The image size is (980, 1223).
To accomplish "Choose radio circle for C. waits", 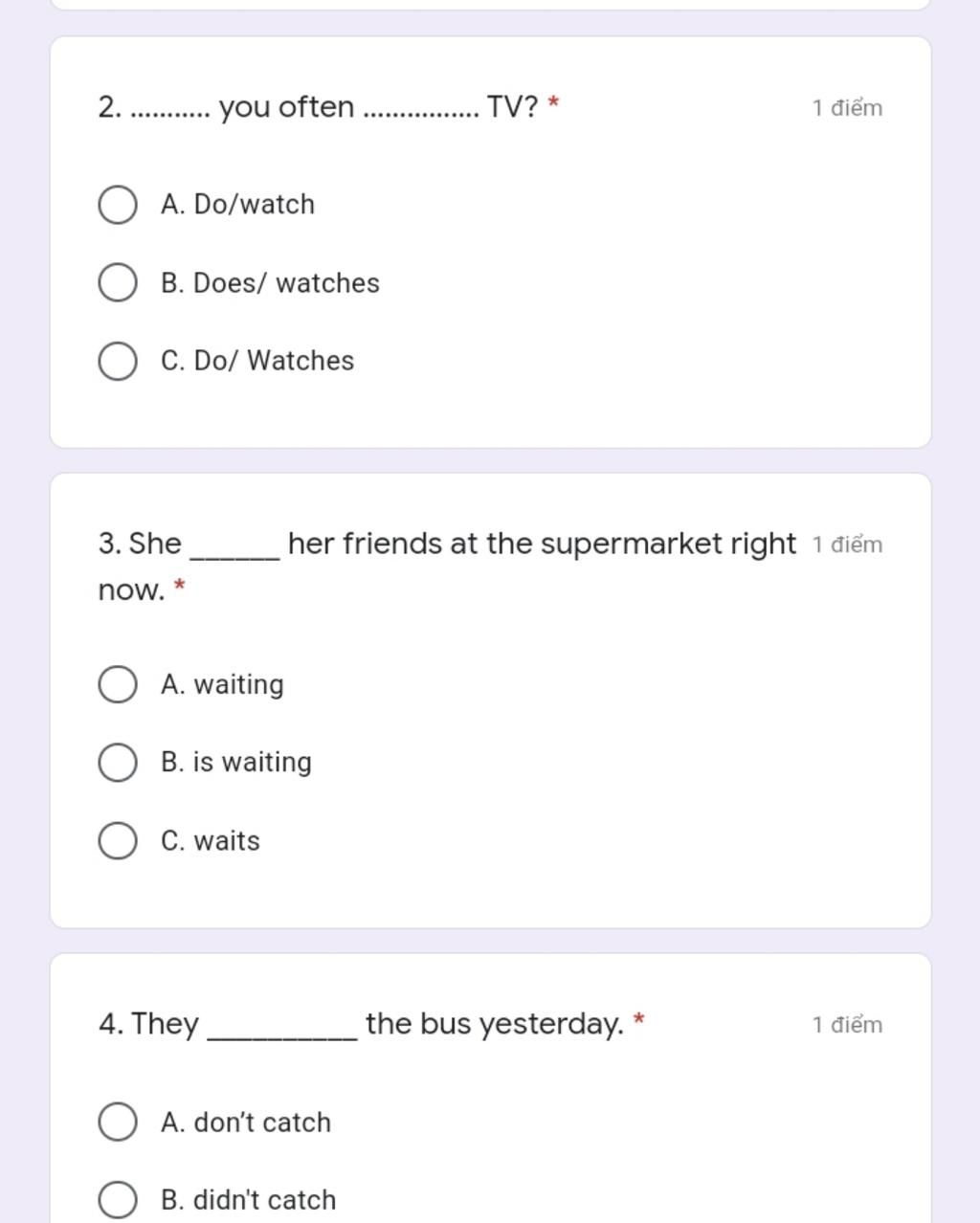I will (x=118, y=840).
